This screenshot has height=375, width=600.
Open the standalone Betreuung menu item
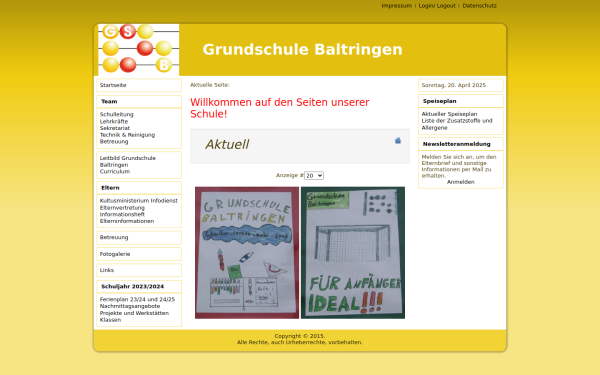pos(114,237)
